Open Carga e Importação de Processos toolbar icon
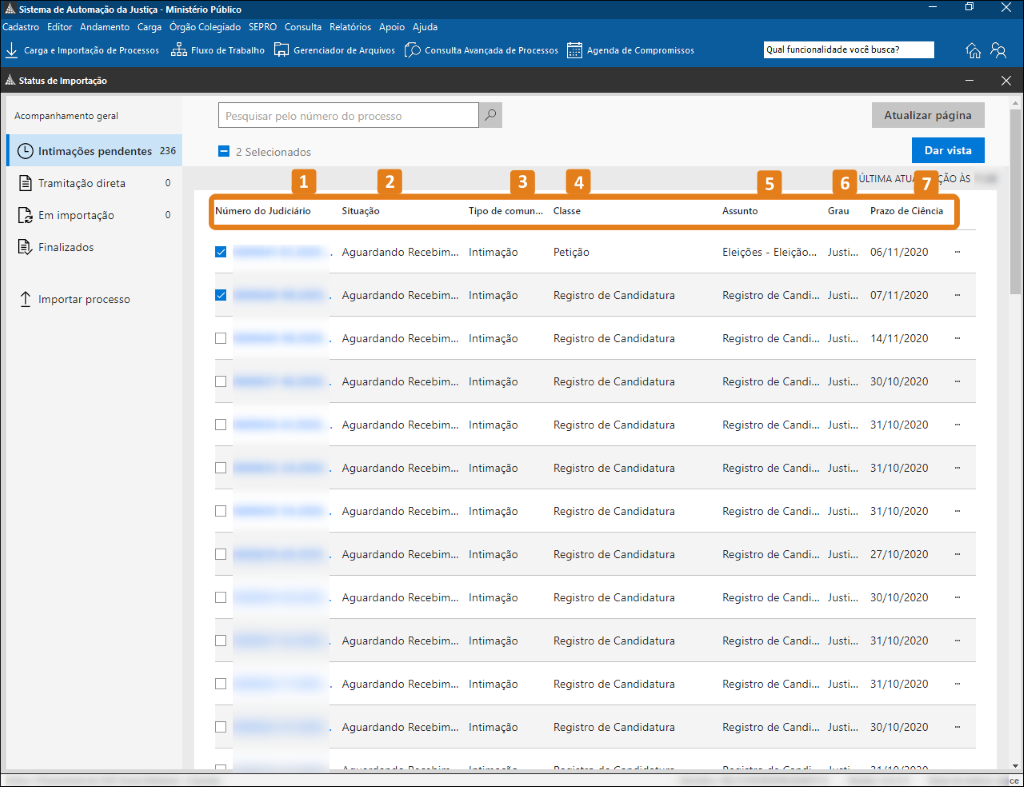The image size is (1024, 787). point(12,50)
